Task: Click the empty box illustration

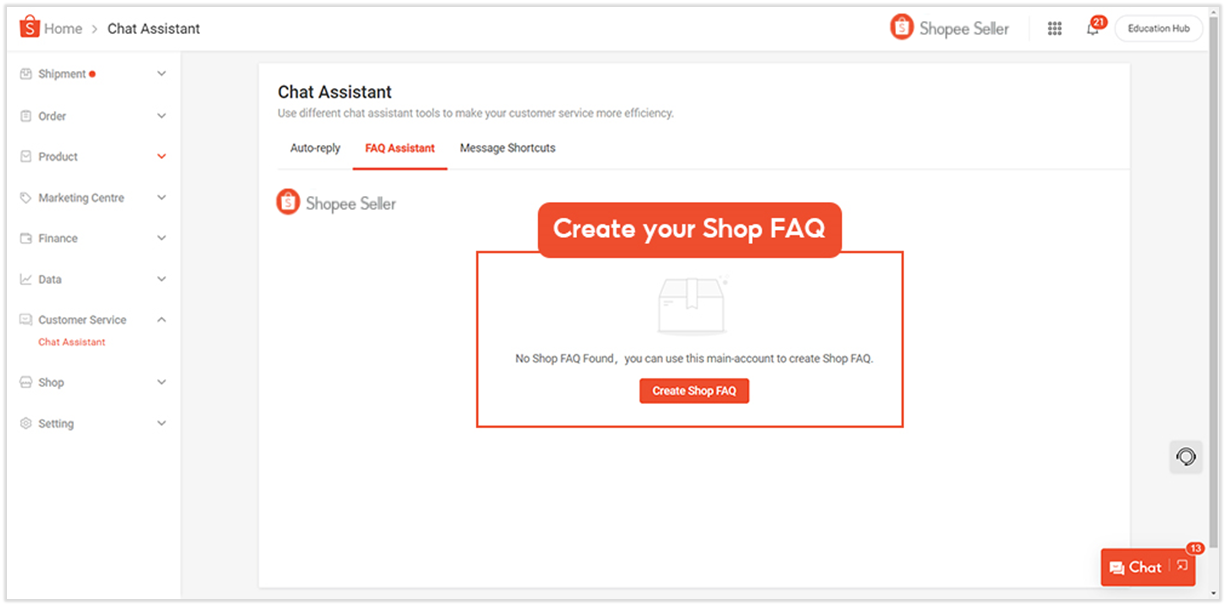Action: [x=692, y=304]
